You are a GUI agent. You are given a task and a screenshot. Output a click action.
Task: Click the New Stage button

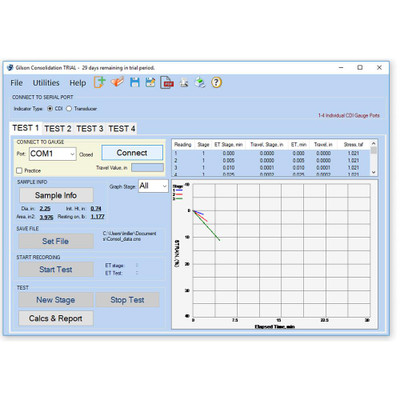56,300
